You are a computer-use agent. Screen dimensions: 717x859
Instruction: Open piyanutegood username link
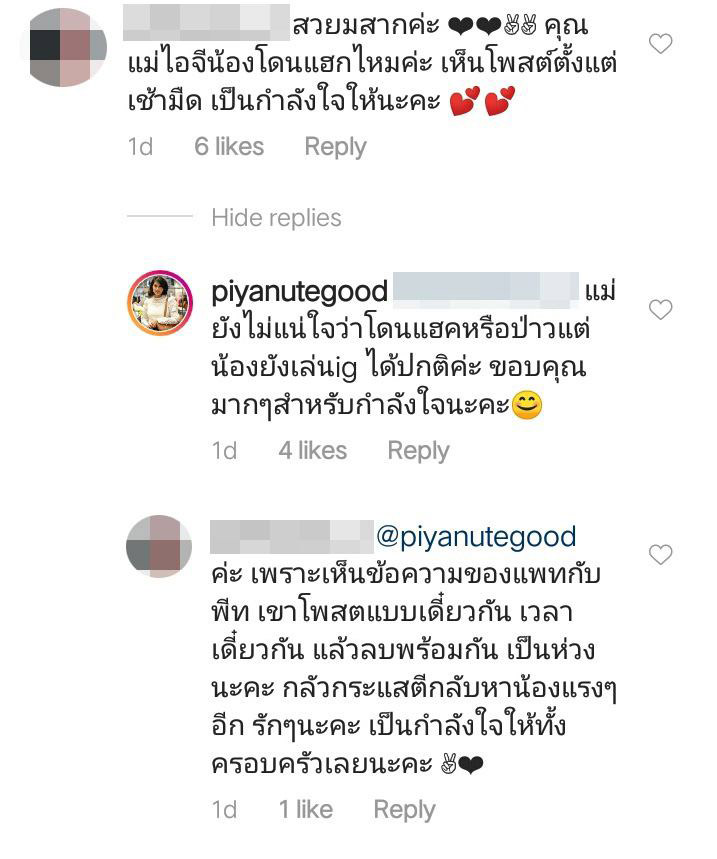pos(300,291)
